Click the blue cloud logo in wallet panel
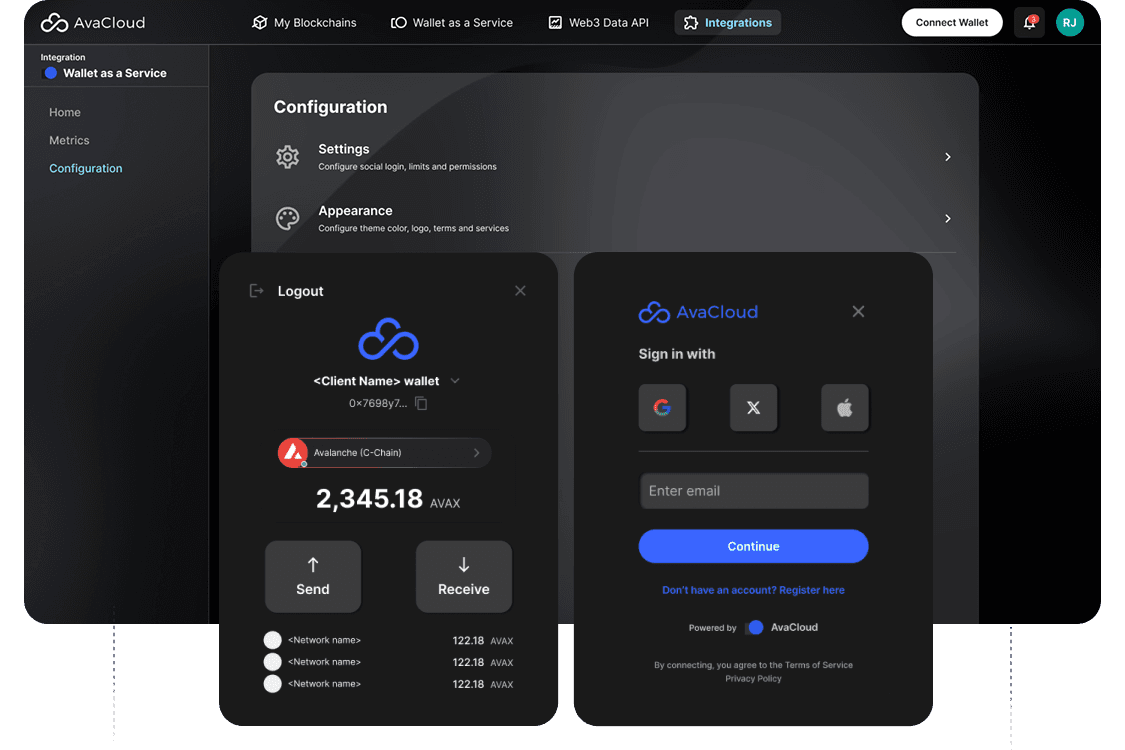Viewport: 1125px width, 750px height. click(388, 339)
